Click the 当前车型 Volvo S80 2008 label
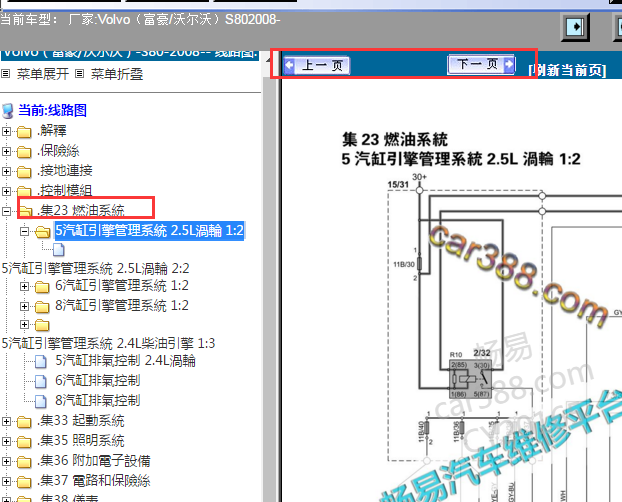The width and height of the screenshot is (622, 502). pos(140,19)
